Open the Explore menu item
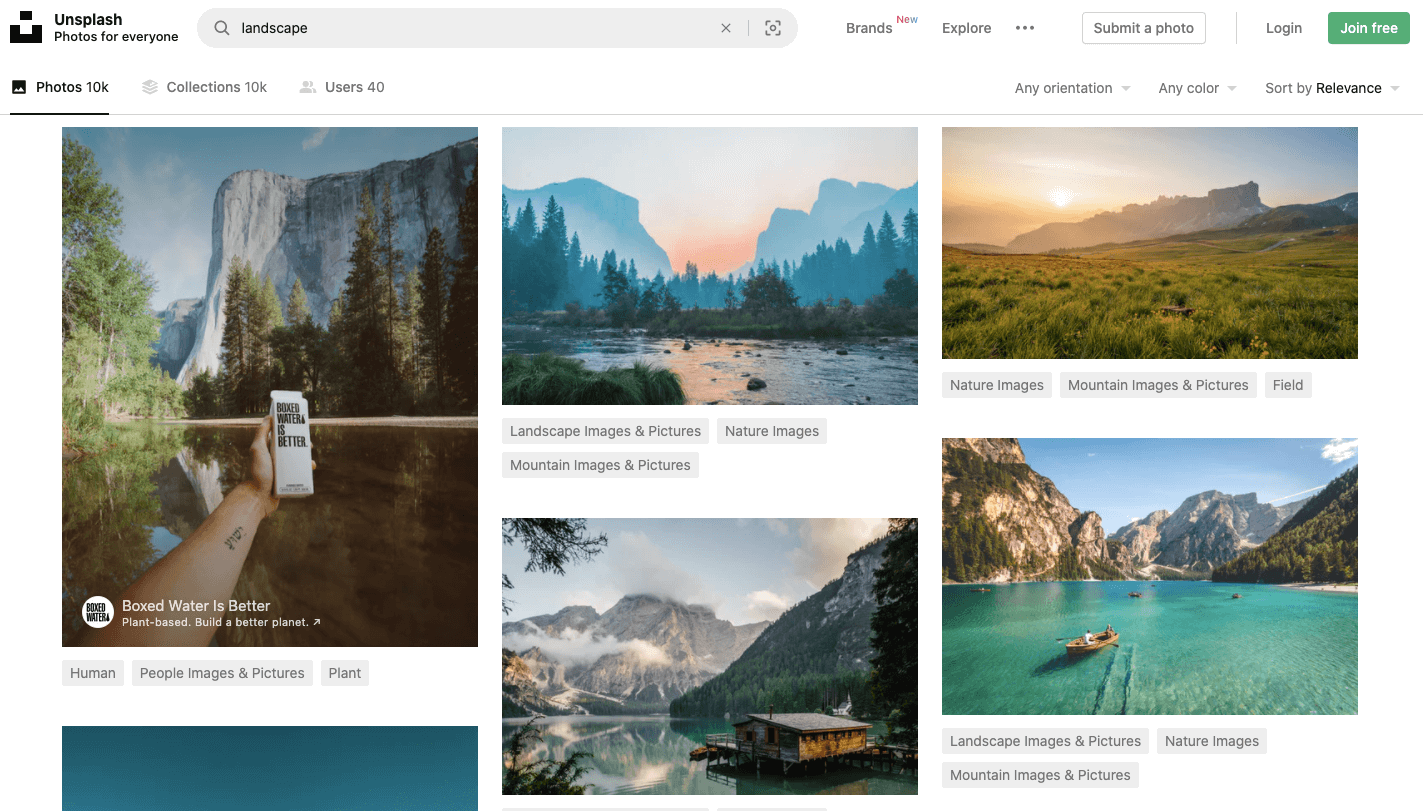 point(967,28)
